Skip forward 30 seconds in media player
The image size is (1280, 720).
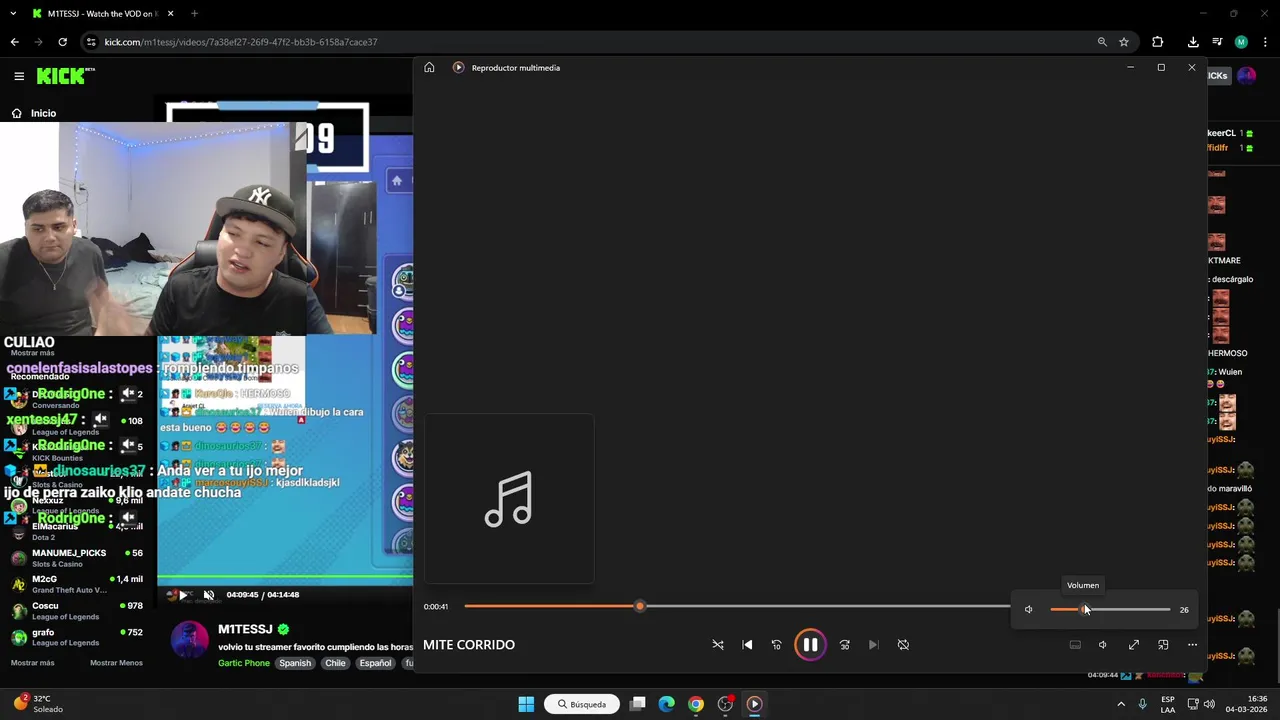click(844, 645)
